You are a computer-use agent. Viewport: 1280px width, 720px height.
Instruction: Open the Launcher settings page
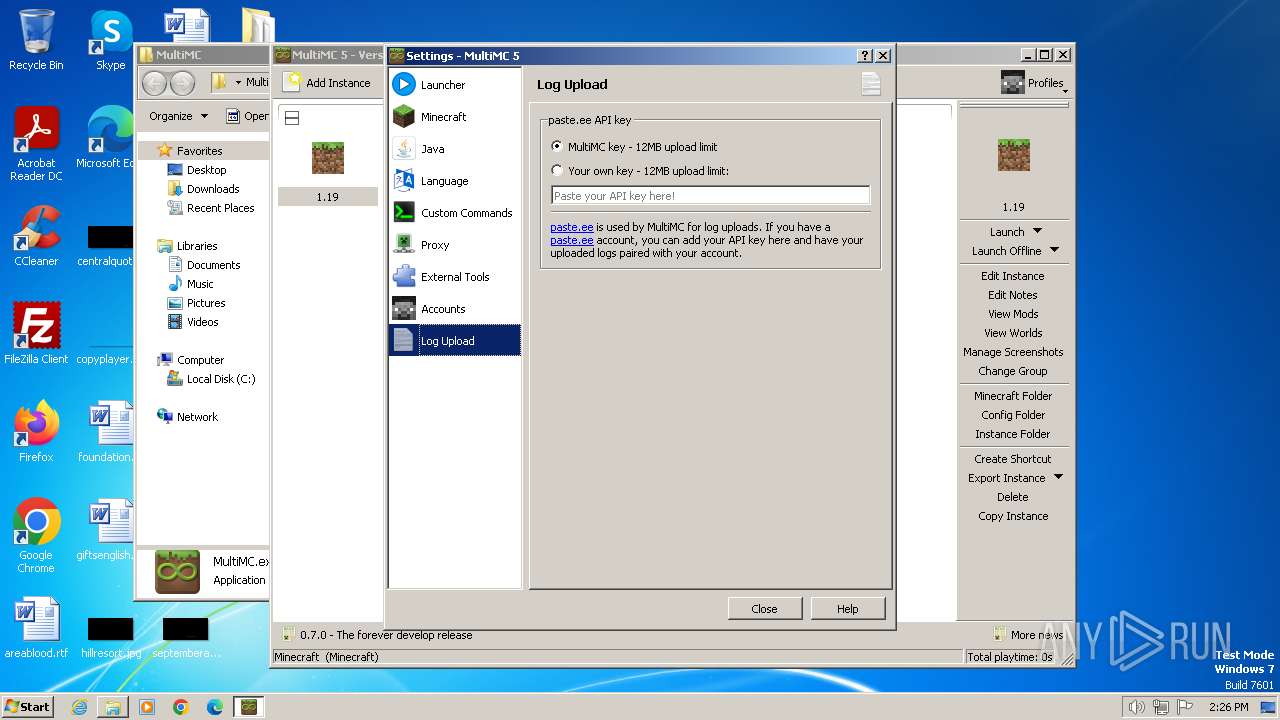pyautogui.click(x=455, y=85)
